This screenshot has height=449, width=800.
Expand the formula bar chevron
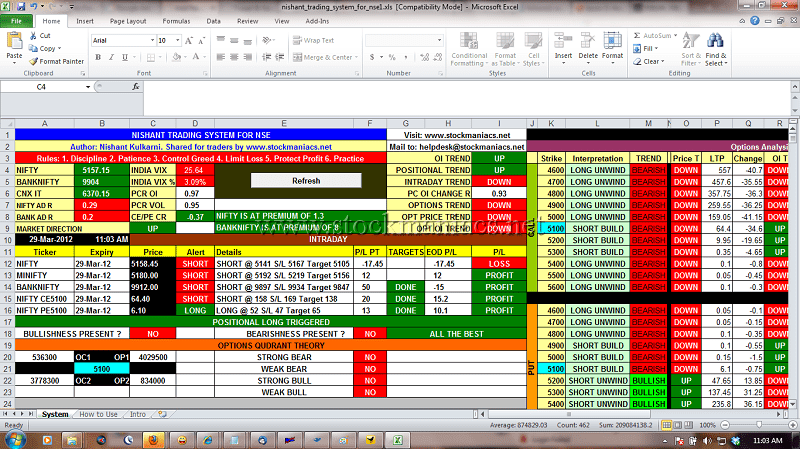pyautogui.click(x=795, y=87)
